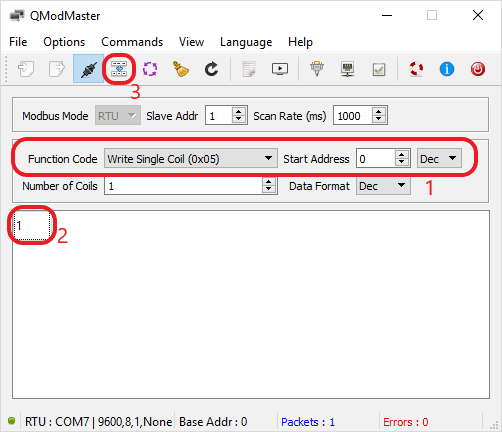Viewport: 502px width, 432px height.
Task: Click the Errors : 0 status text
Action: (405, 422)
